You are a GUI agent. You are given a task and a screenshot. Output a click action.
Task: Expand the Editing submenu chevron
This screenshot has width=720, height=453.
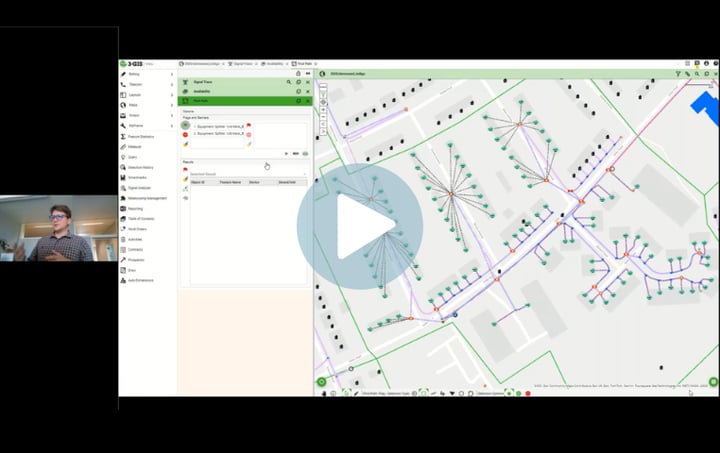(172, 74)
